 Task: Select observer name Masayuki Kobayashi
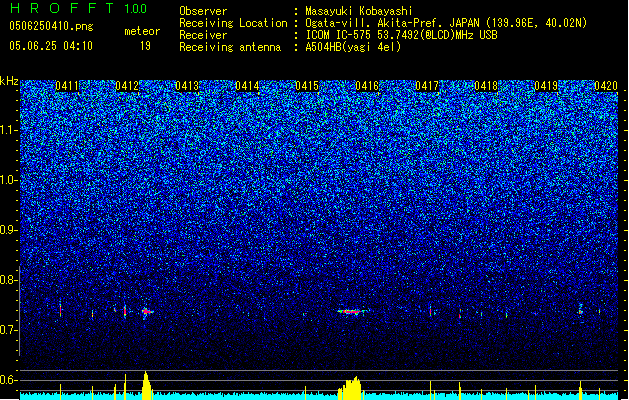359,11
